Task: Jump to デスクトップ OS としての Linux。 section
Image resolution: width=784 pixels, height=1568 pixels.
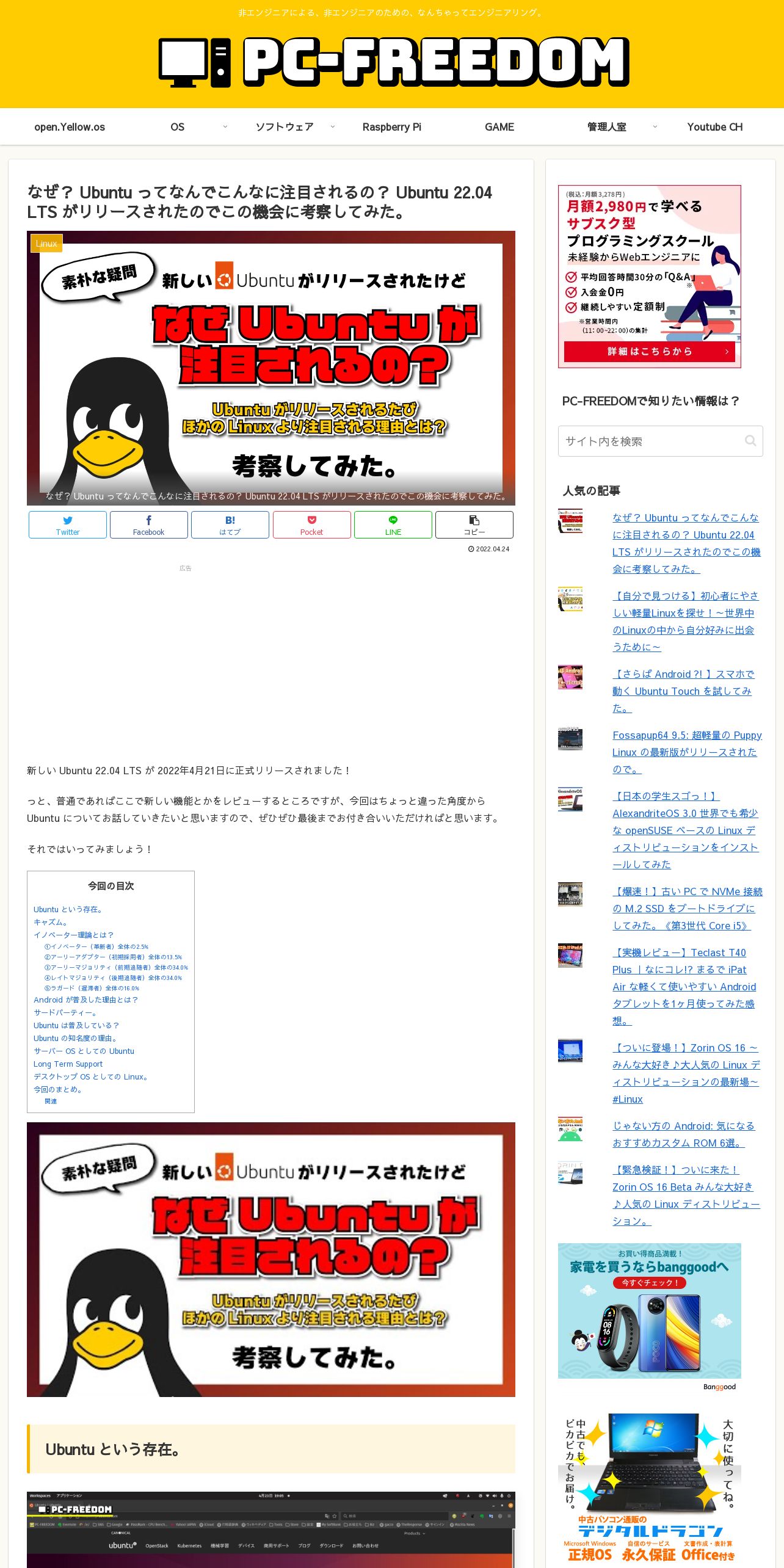Action: click(92, 1076)
